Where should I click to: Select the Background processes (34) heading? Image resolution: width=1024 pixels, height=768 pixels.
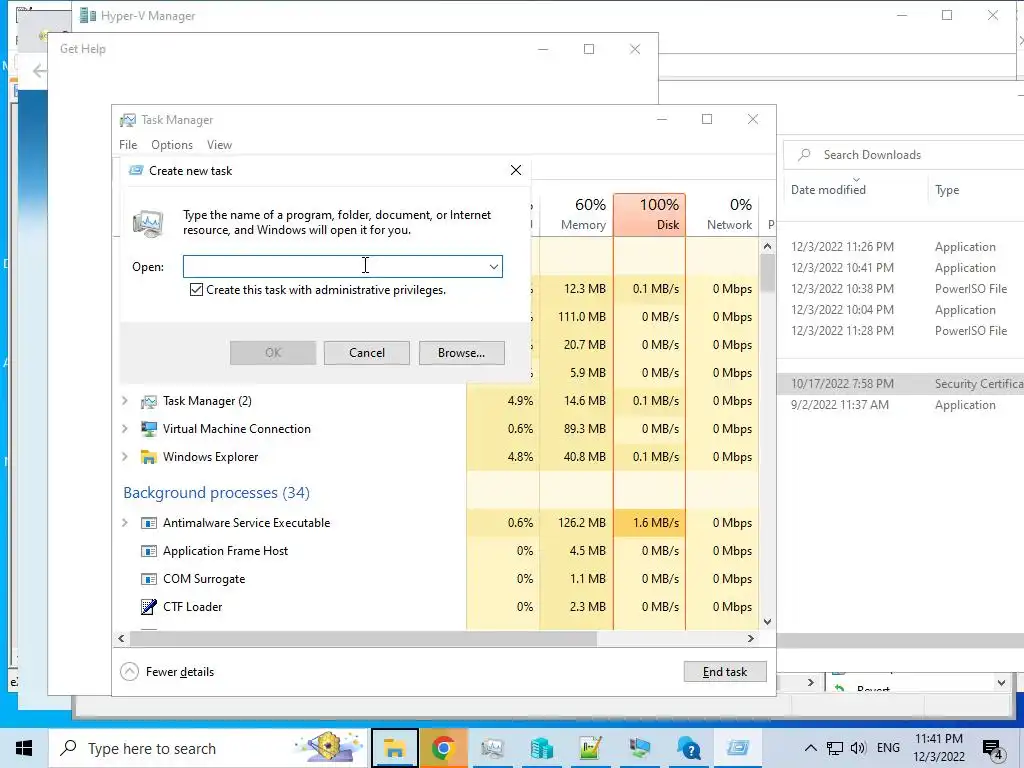pos(216,492)
